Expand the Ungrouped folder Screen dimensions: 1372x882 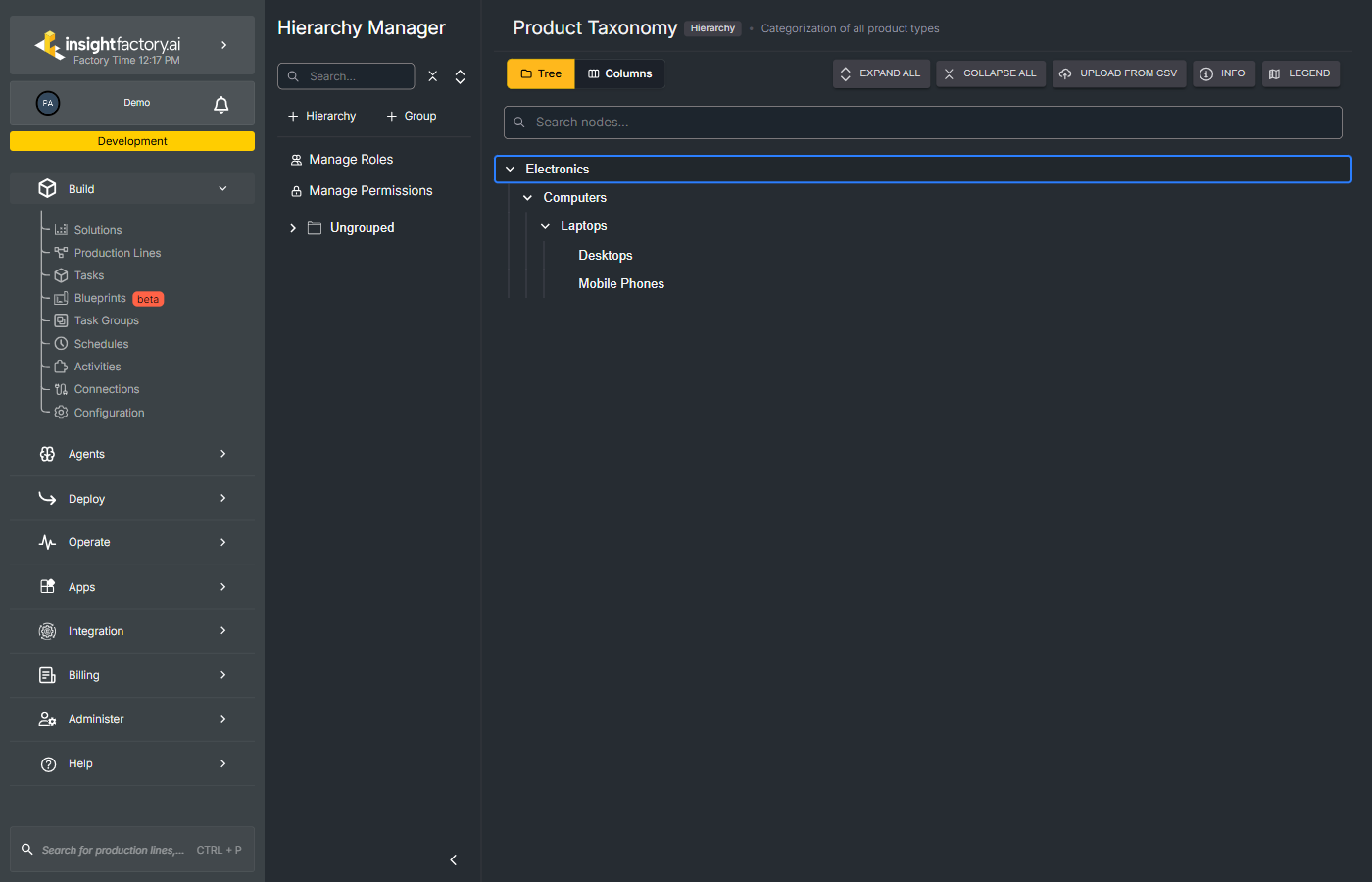(293, 228)
